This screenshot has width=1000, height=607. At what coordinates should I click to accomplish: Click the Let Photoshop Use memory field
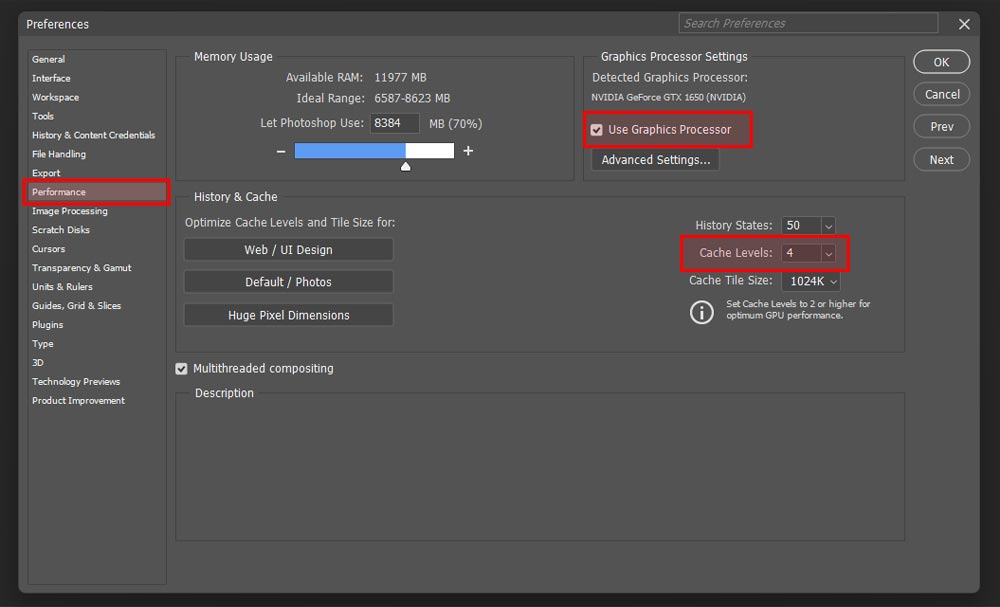pos(395,123)
